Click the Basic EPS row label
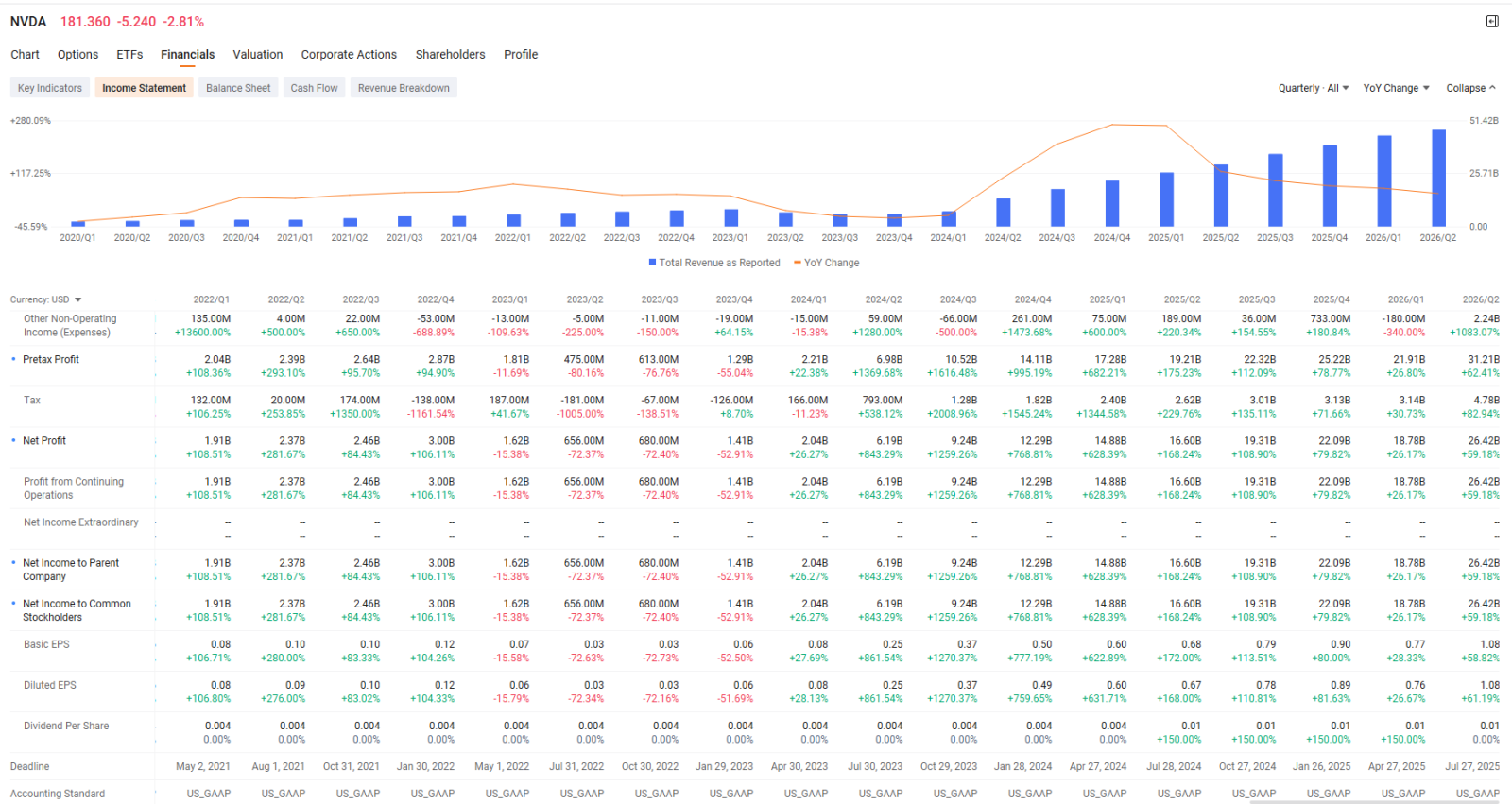This screenshot has height=804, width=1512. (46, 644)
